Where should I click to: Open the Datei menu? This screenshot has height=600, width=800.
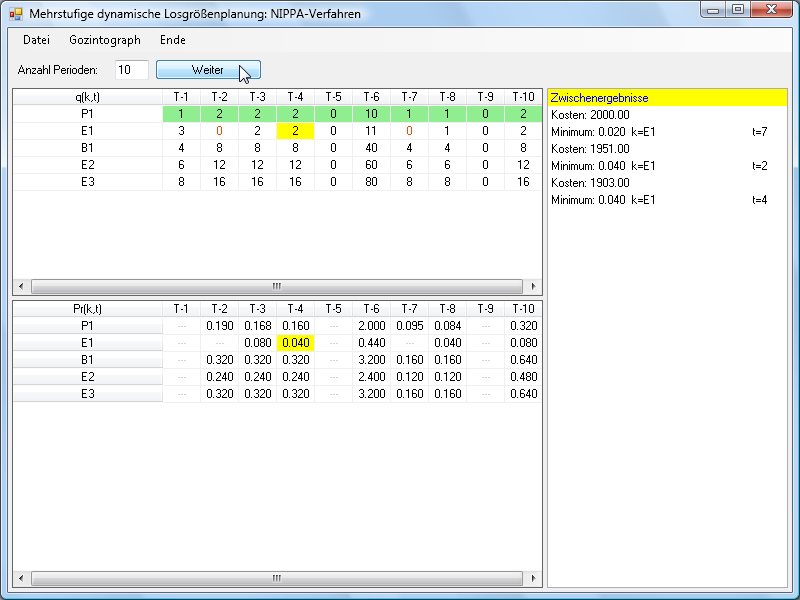[36, 40]
